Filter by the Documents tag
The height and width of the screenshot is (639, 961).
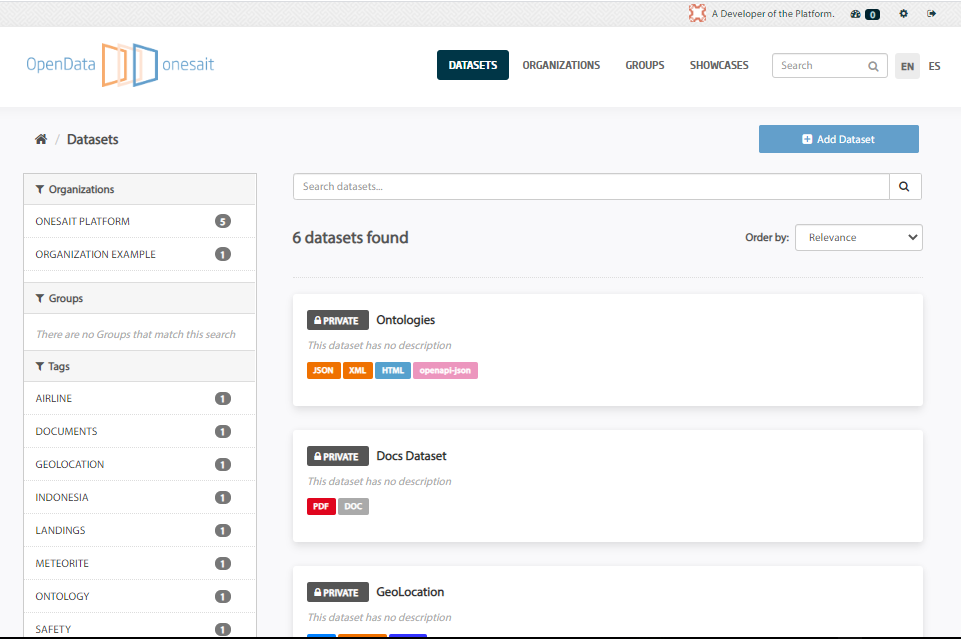(x=140, y=431)
